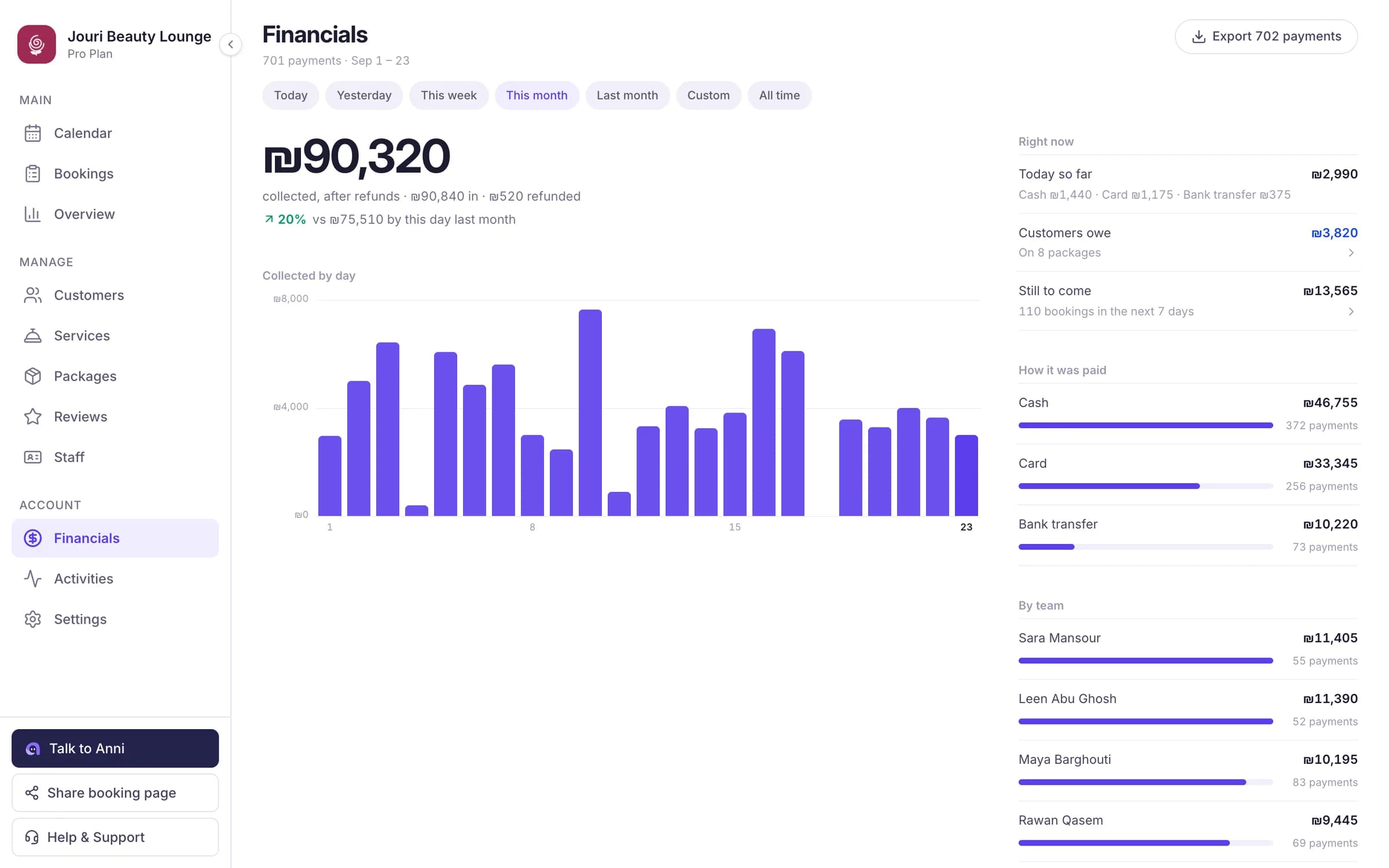The height and width of the screenshot is (868, 1389).
Task: Open the ₪3,820 customers owe amount
Action: 1334,233
